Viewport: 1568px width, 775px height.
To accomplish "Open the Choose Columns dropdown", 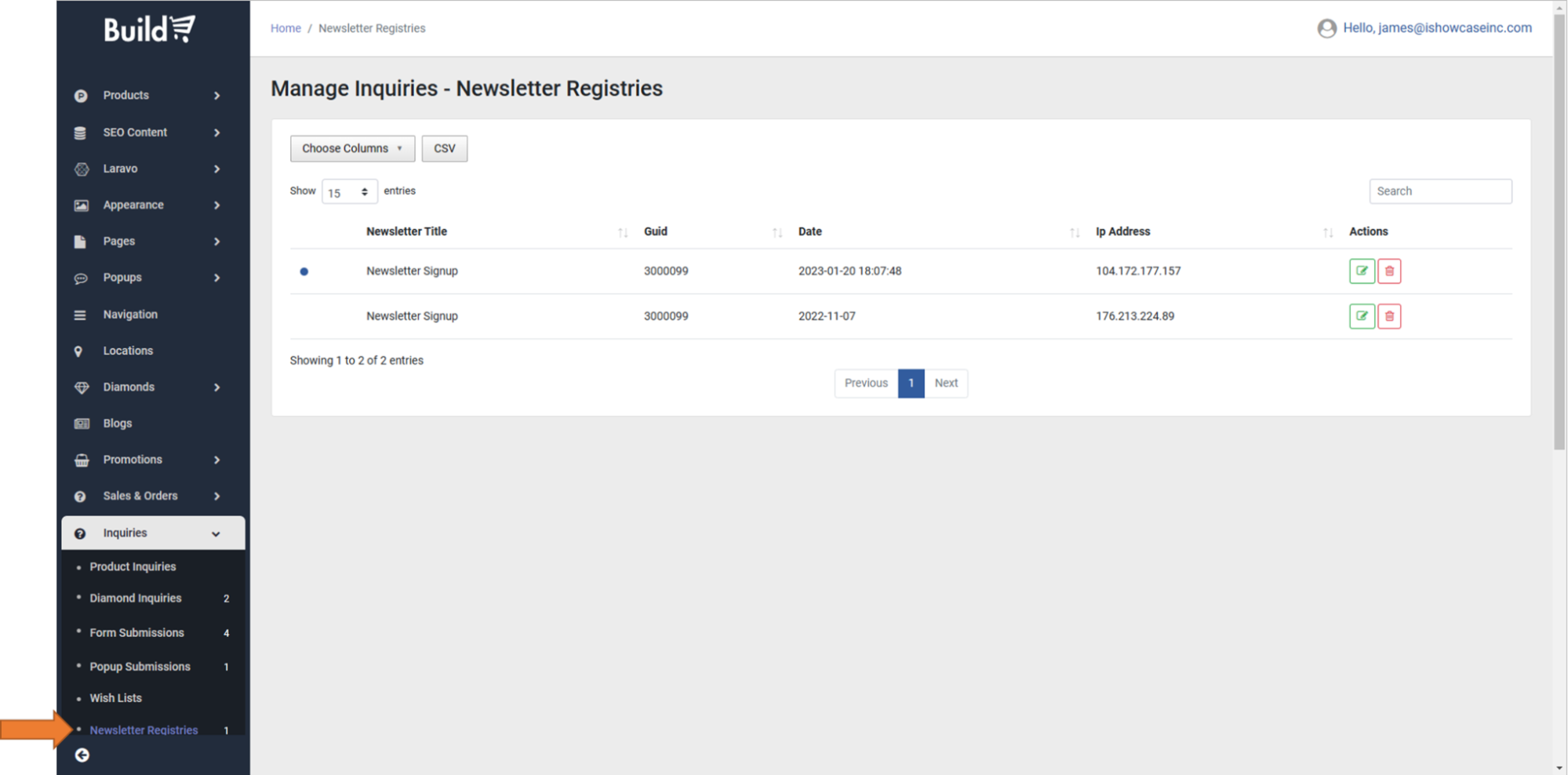I will tap(352, 148).
